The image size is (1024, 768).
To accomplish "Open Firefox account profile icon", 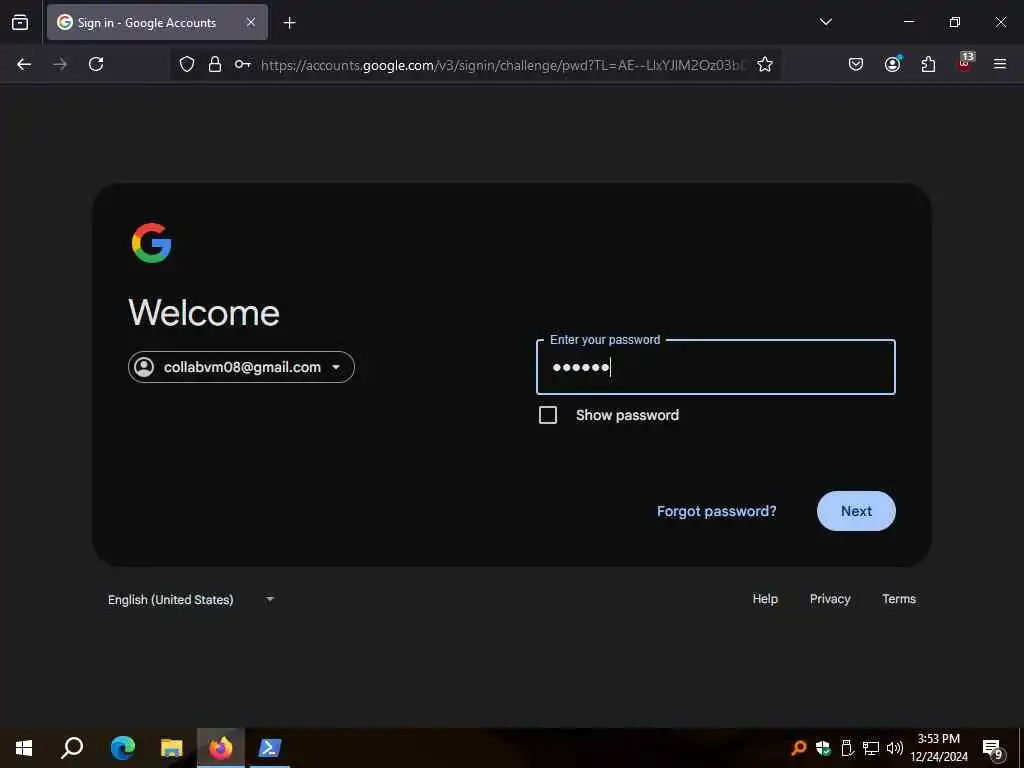I will click(892, 63).
